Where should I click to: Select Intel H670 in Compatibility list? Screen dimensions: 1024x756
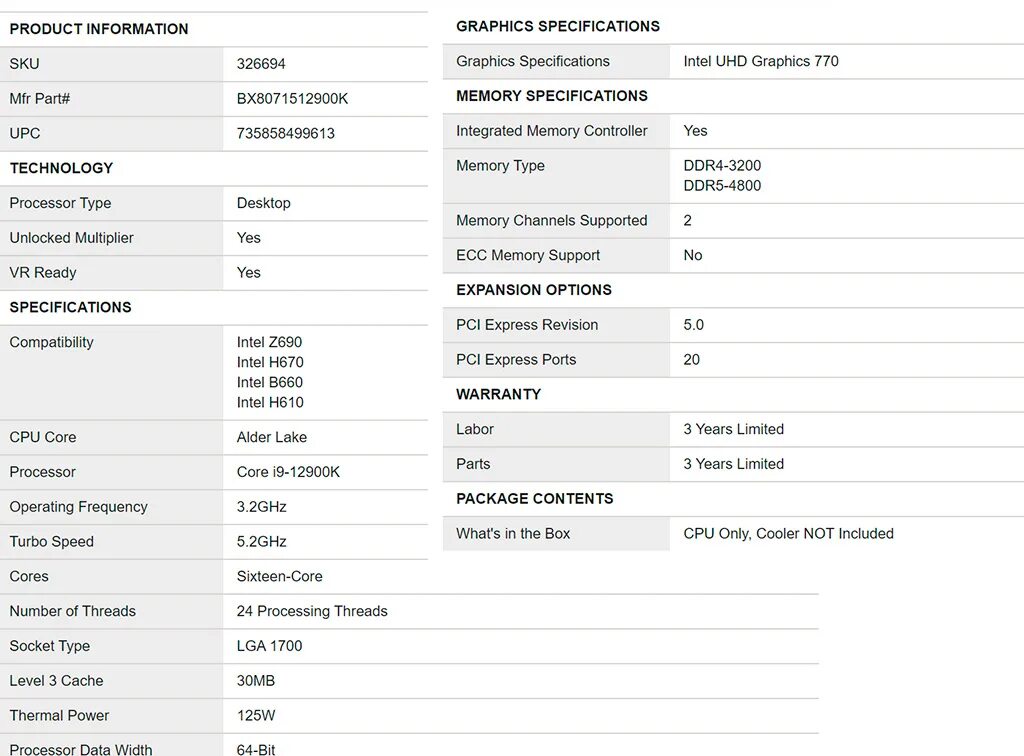coord(270,362)
